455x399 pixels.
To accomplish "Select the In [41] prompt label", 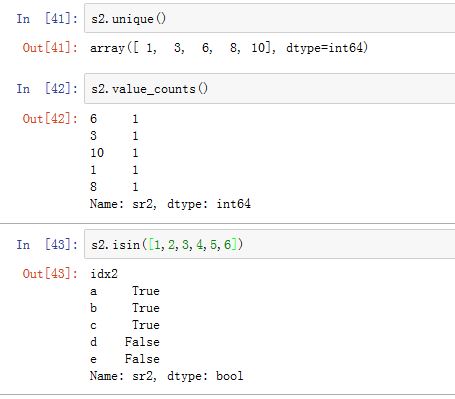I will 47,19.
